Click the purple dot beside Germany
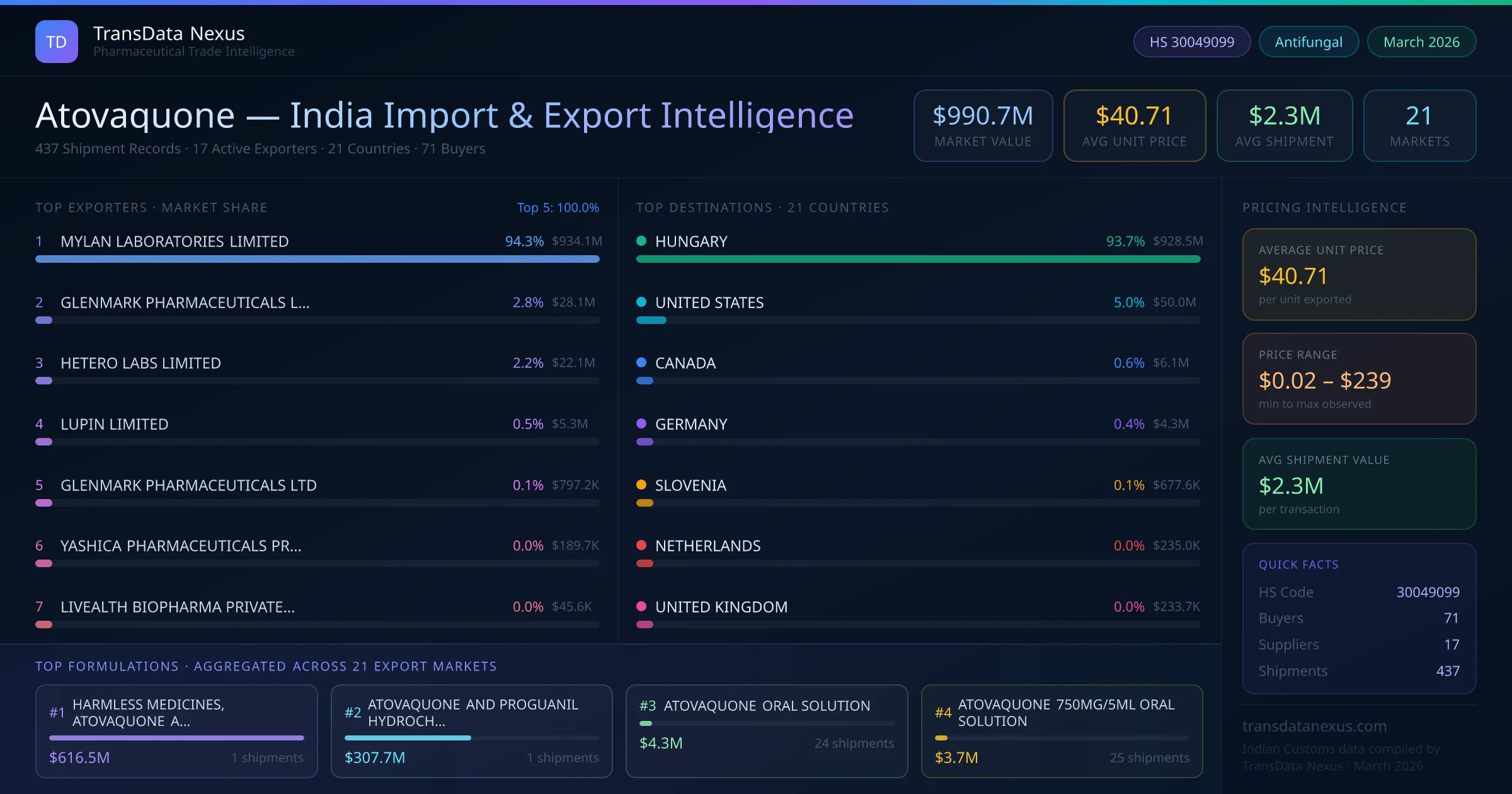Viewport: 1512px width, 794px height. click(x=641, y=423)
